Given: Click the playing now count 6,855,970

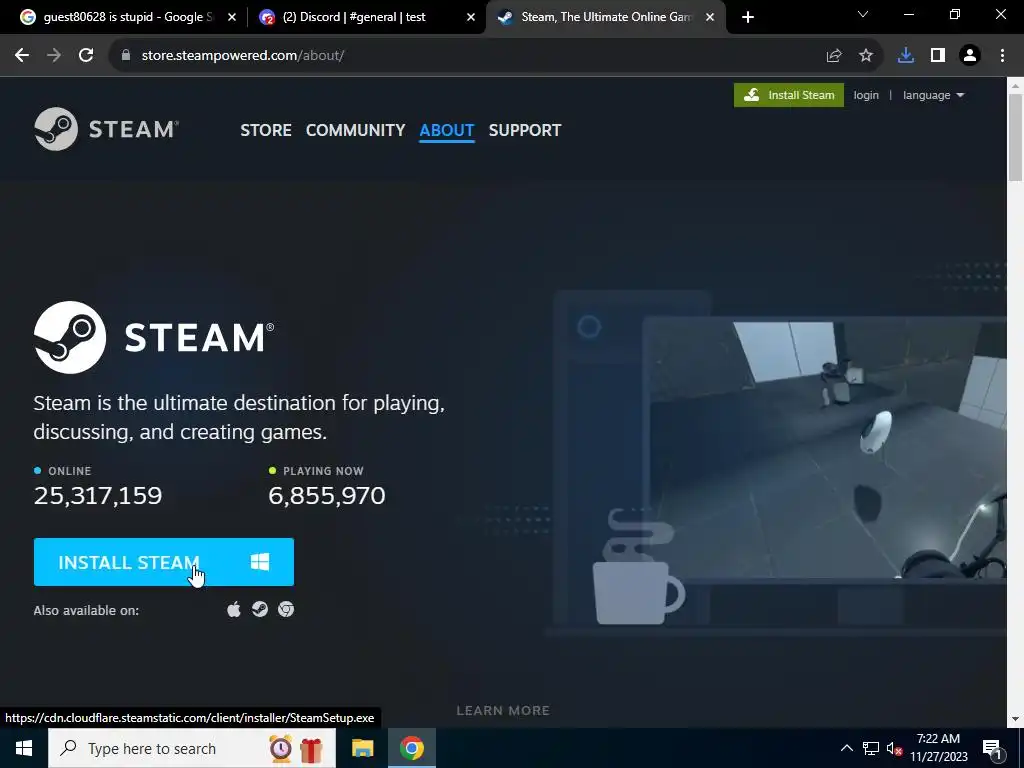Looking at the screenshot, I should [327, 496].
